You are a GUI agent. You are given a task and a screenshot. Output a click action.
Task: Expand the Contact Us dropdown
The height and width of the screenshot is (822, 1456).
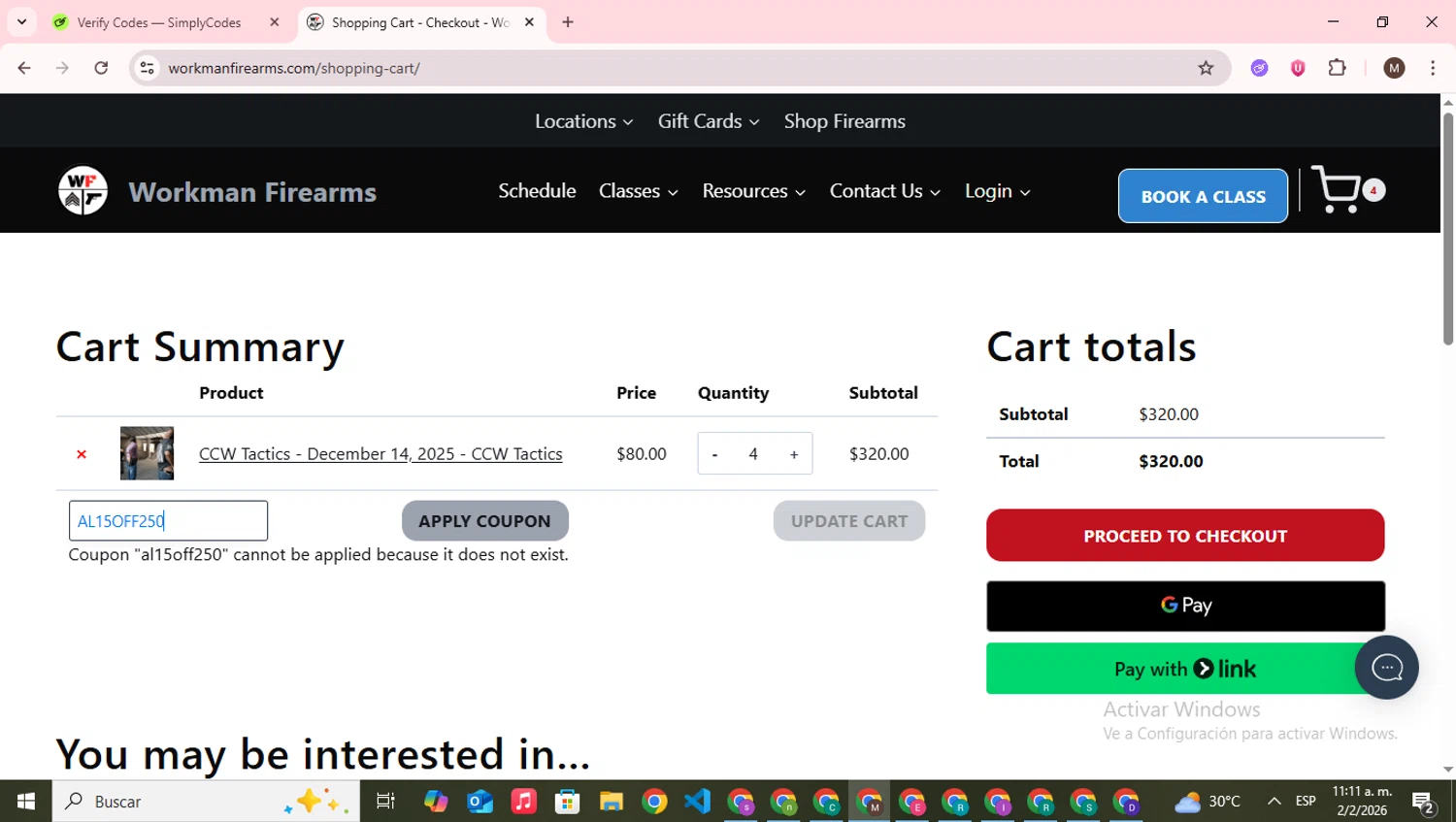click(885, 191)
